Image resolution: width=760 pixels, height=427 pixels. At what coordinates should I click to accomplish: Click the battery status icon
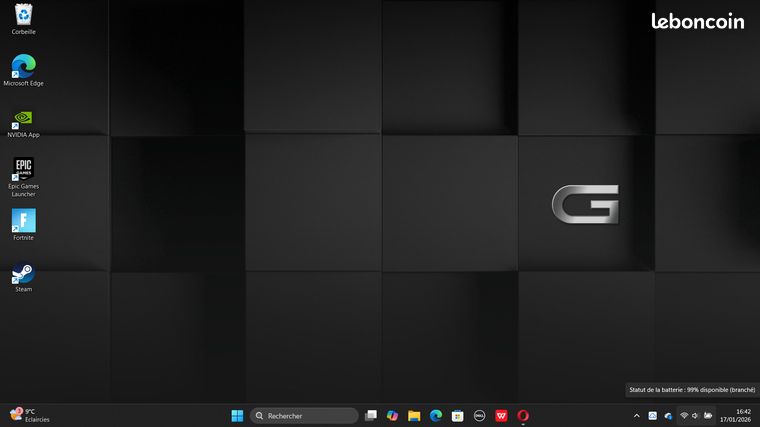click(708, 416)
